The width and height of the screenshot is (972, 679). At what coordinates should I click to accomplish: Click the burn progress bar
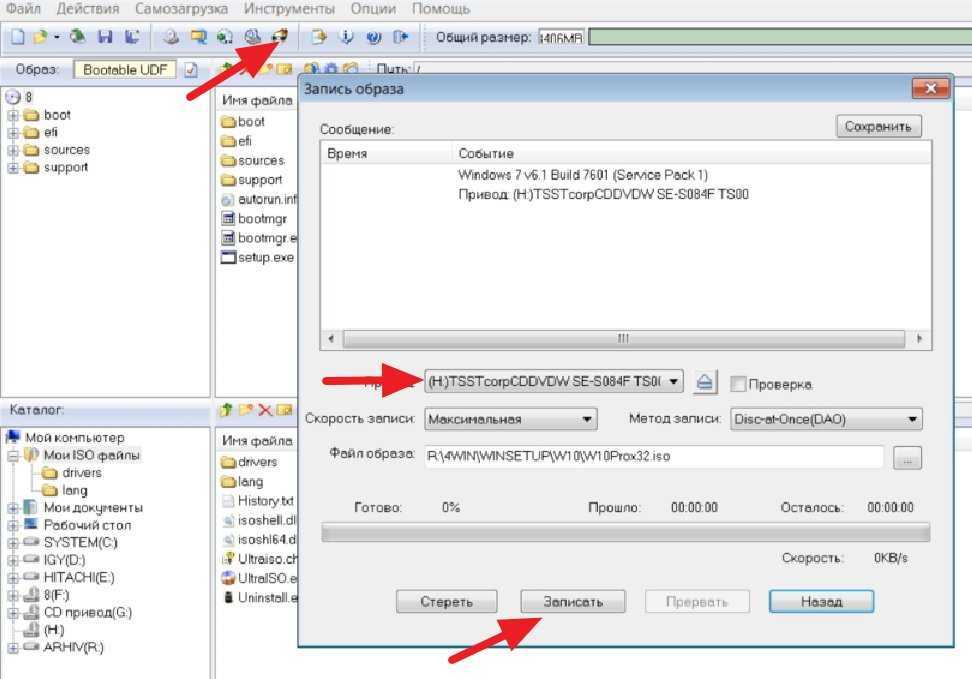point(625,533)
